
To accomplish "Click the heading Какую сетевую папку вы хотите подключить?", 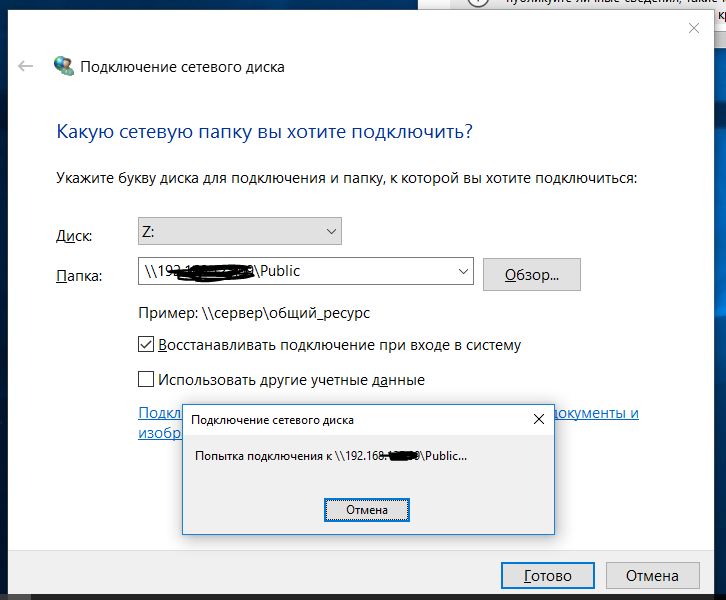I will point(264,131).
